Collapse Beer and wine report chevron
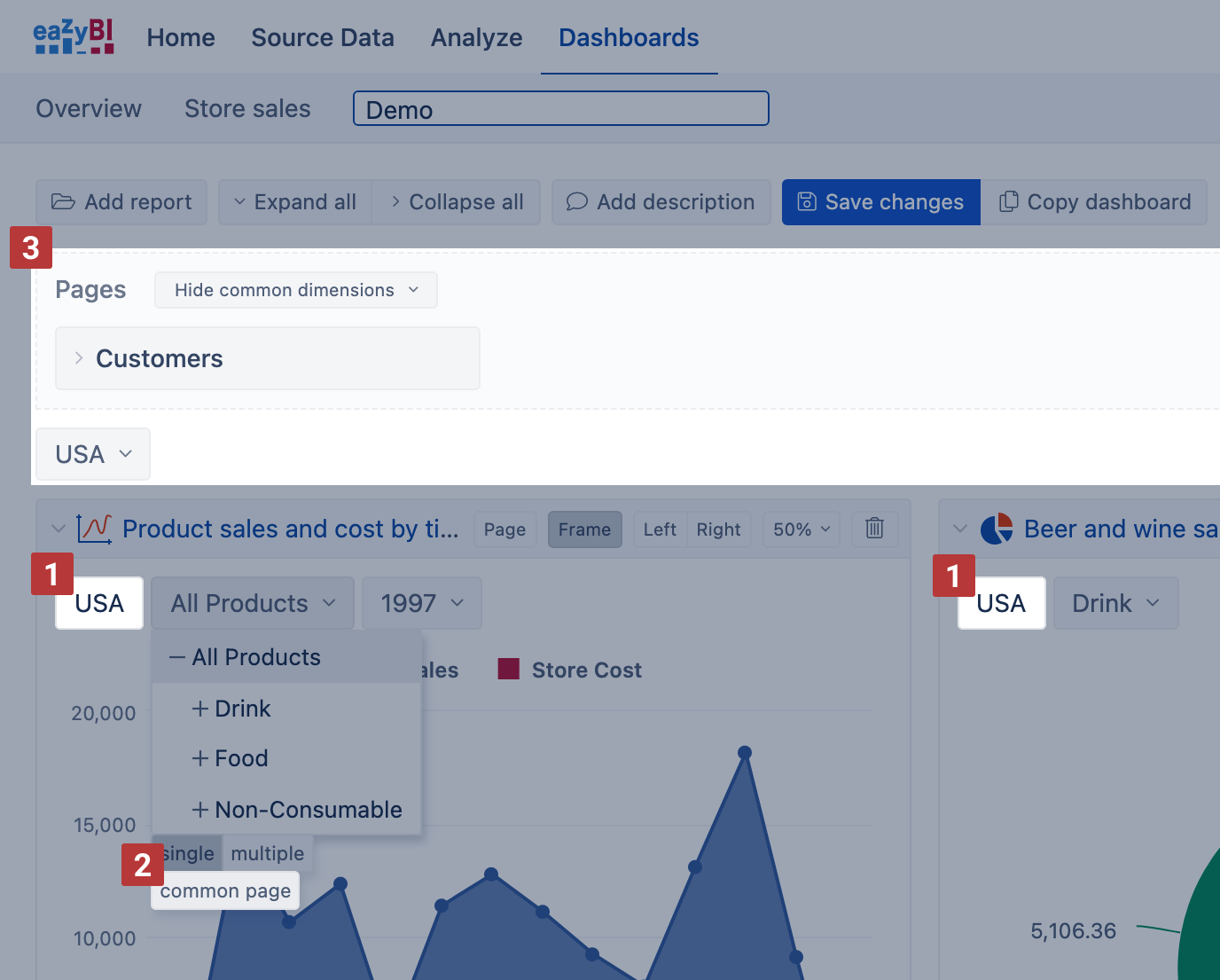 coord(960,529)
